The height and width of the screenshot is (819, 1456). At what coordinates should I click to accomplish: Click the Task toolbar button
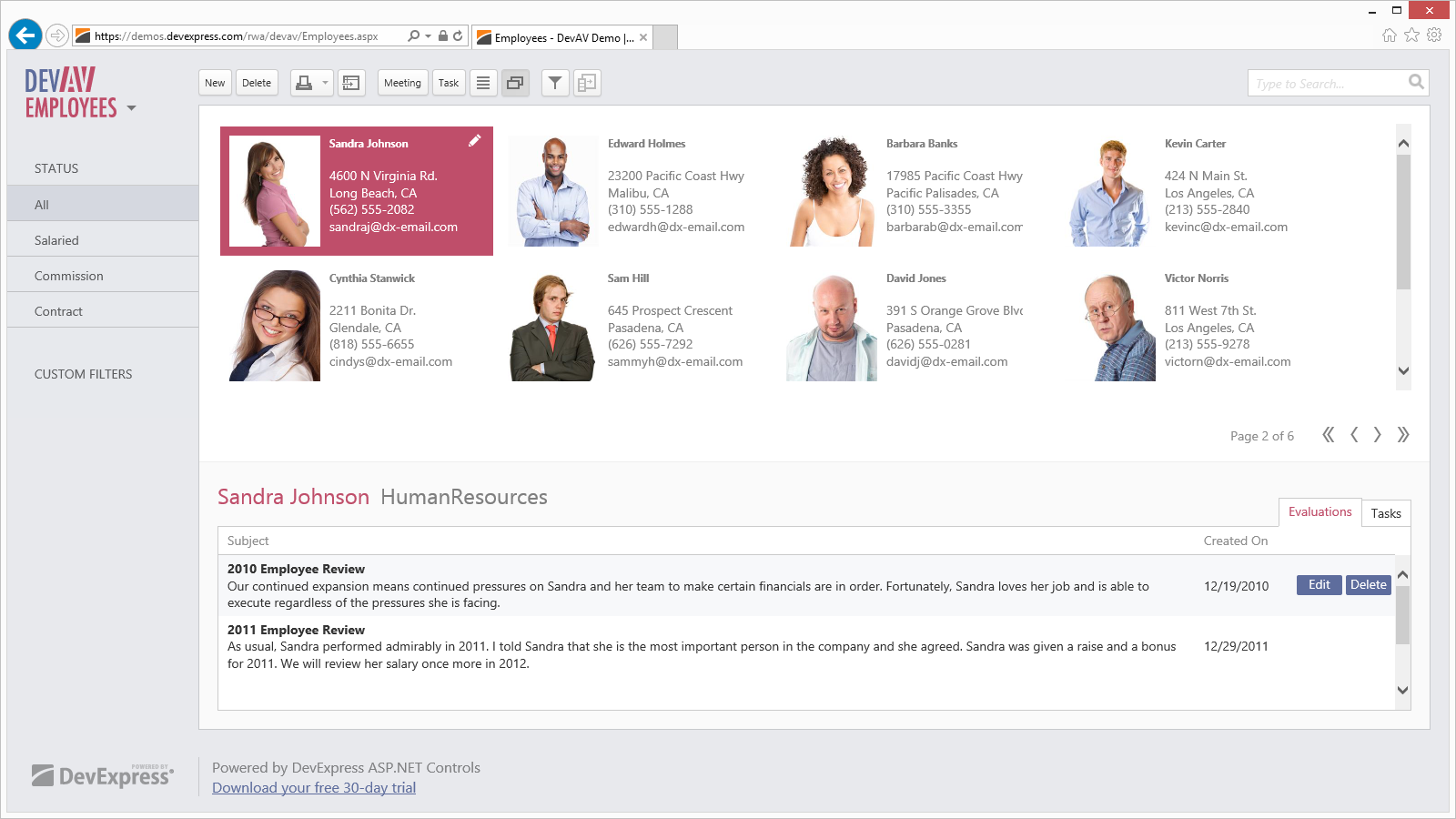[x=449, y=83]
